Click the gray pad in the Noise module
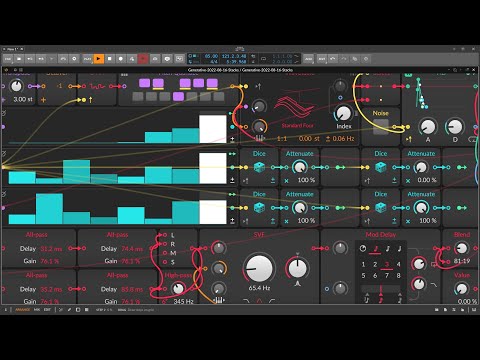Image resolution: width=480 pixels, height=360 pixels. pos(380,127)
